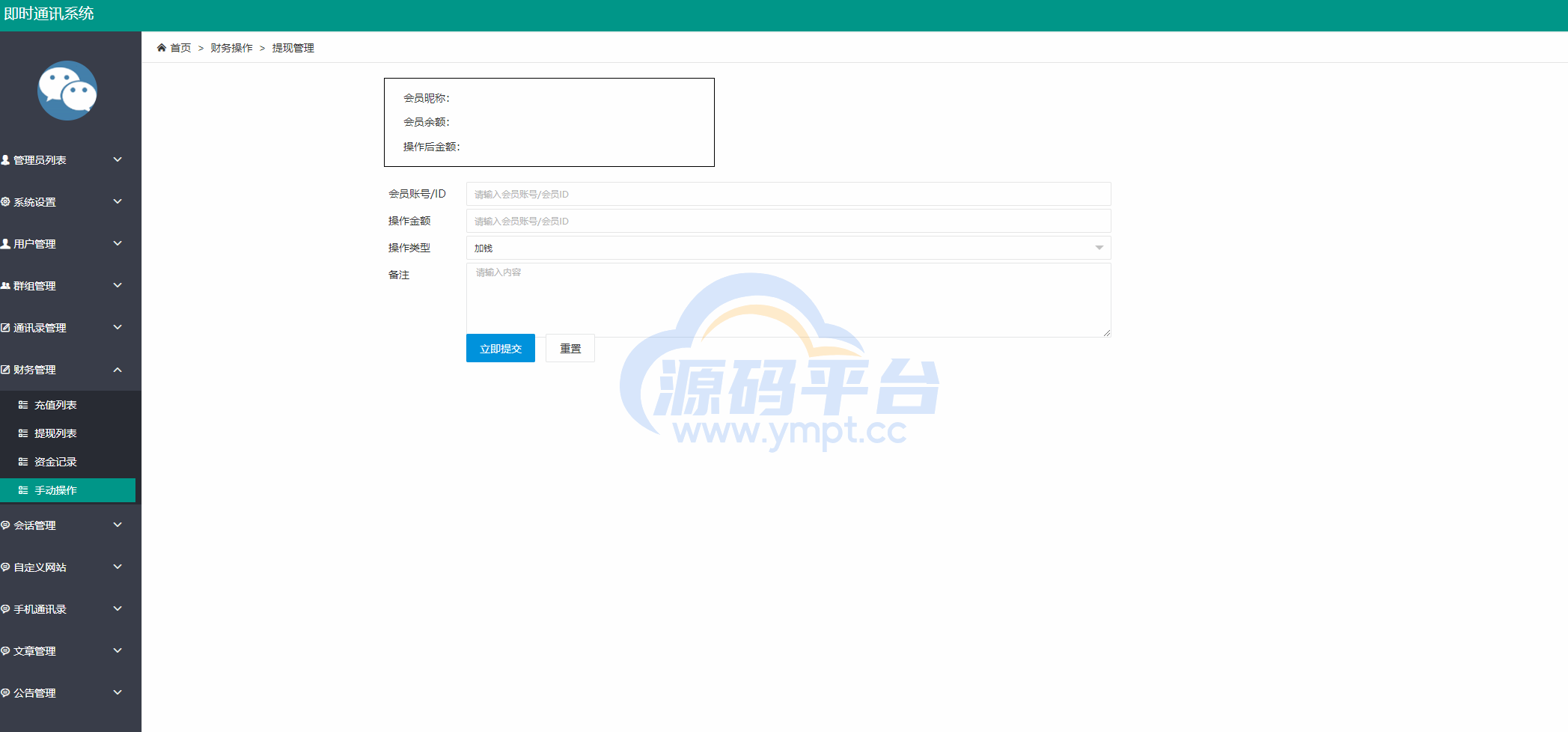Click the list icon beside 资金记录
1568x732 pixels.
(x=23, y=462)
